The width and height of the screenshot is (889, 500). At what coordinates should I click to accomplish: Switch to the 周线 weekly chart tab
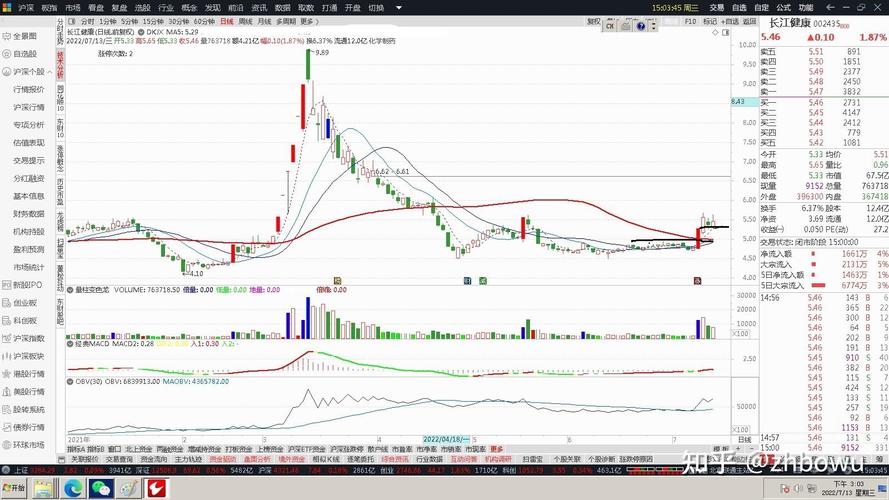[243, 21]
